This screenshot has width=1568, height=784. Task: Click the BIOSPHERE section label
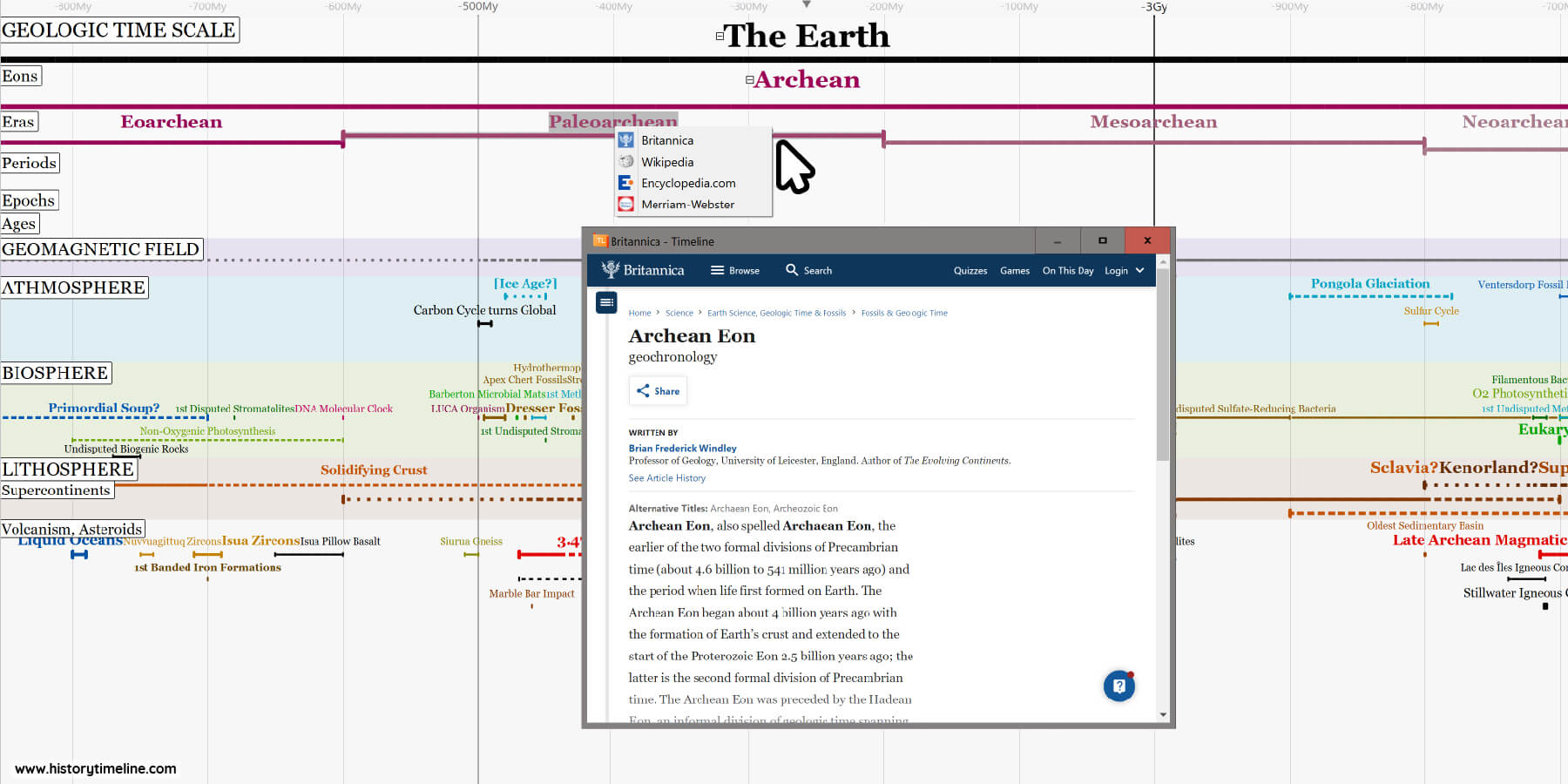(x=56, y=373)
